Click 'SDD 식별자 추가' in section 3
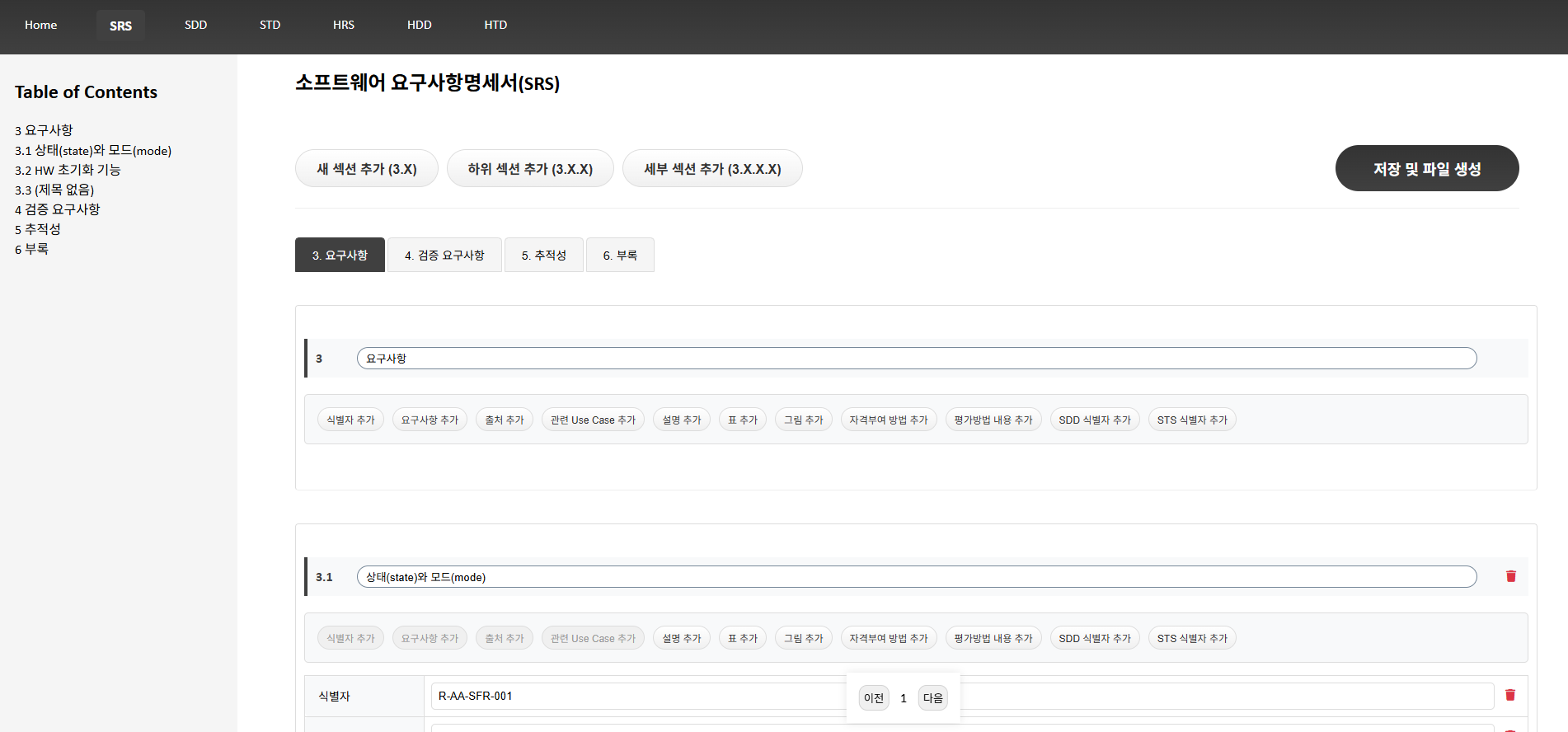The width and height of the screenshot is (1568, 732). point(1095,420)
